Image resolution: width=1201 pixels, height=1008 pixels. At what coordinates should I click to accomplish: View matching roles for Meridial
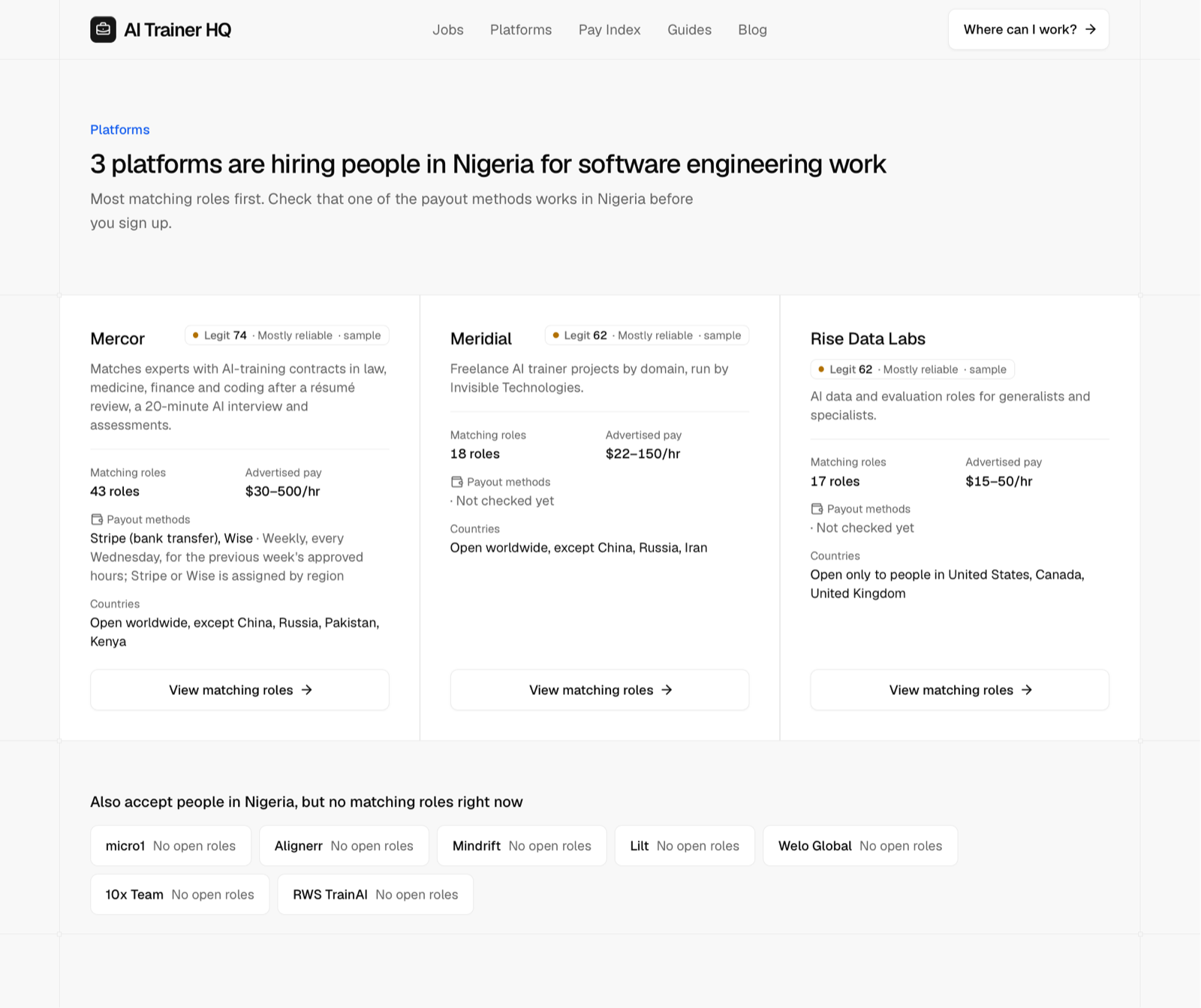coord(600,690)
